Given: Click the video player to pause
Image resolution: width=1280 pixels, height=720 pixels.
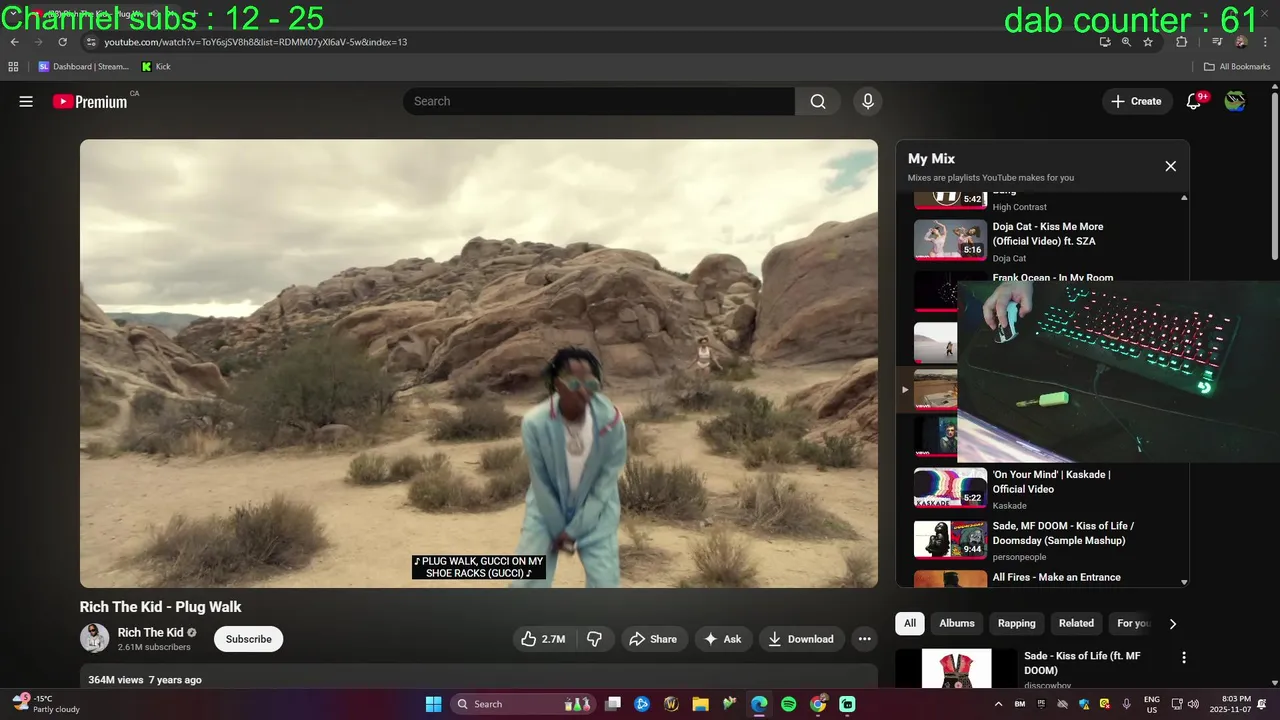Looking at the screenshot, I should pyautogui.click(x=479, y=363).
